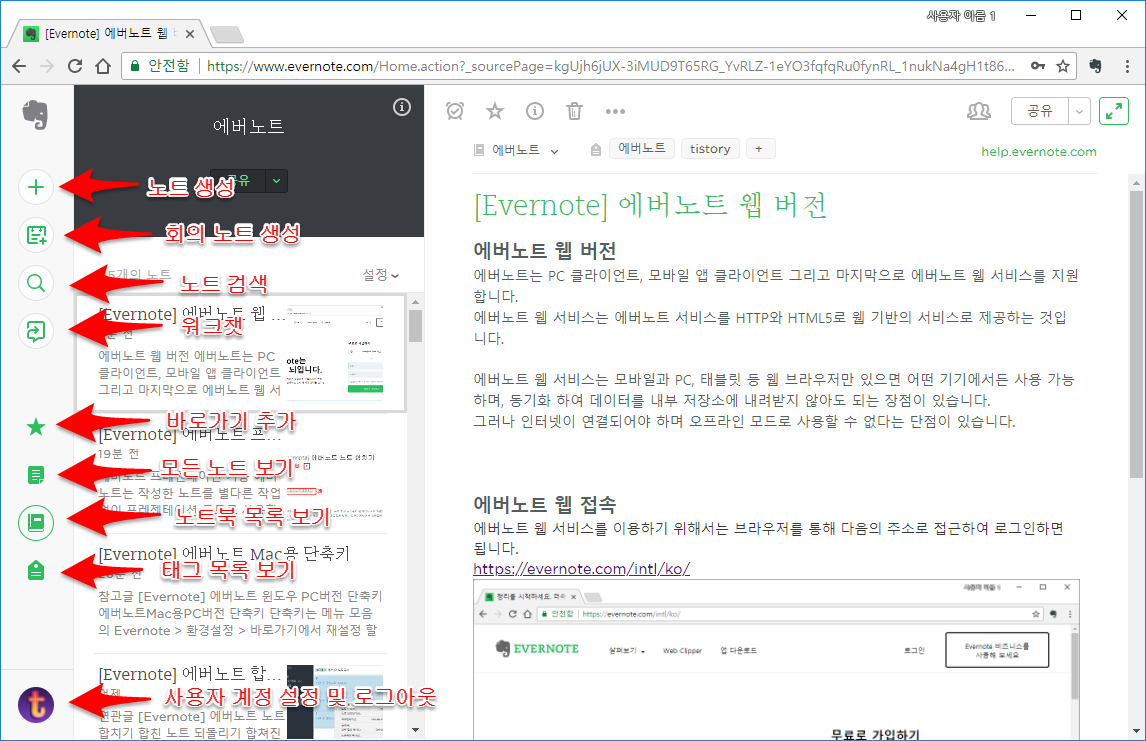1146x741 pixels.
Task: Open the 에버노트 합 note in list
Action: (241, 702)
